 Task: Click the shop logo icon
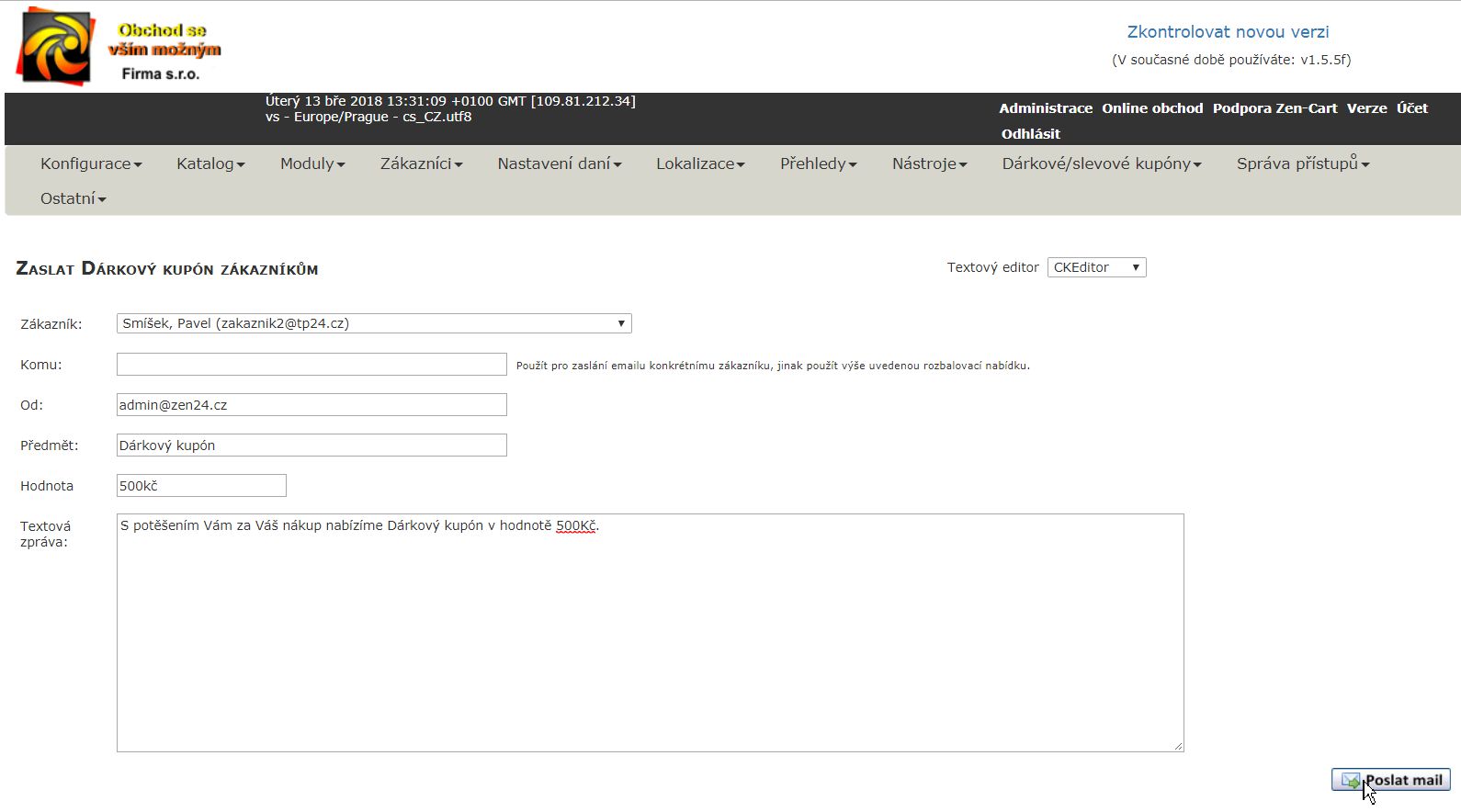(55, 46)
